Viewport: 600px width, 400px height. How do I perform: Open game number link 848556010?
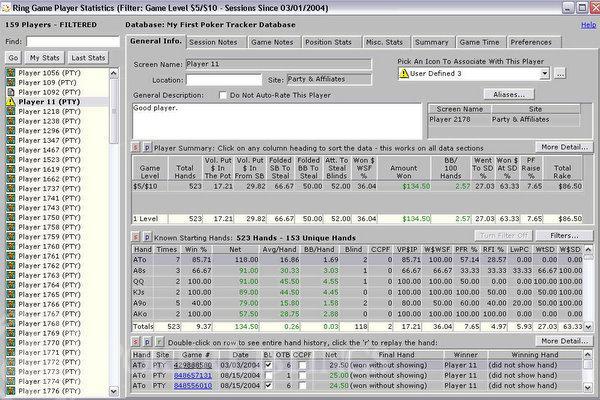(x=192, y=385)
